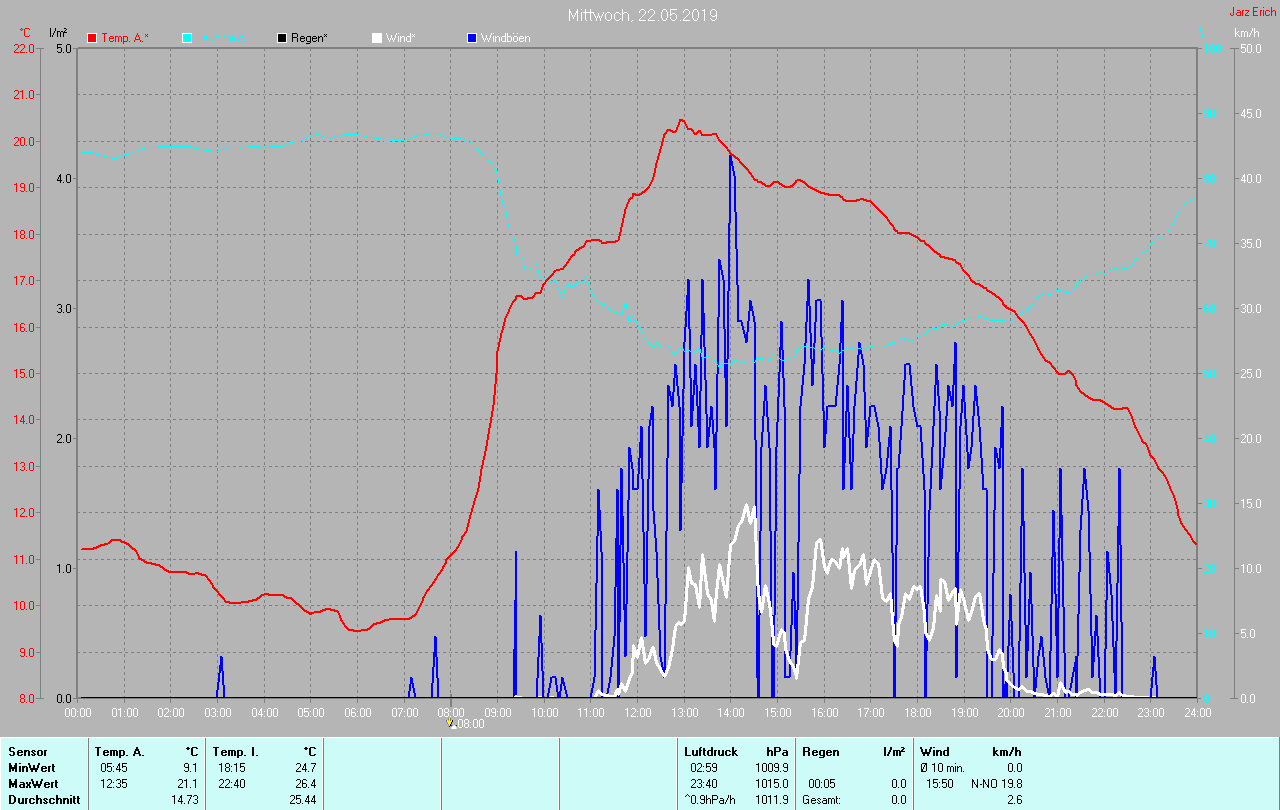Select the 'Durchschnitt' row label
The width and height of the screenshot is (1280, 810).
[x=44, y=800]
